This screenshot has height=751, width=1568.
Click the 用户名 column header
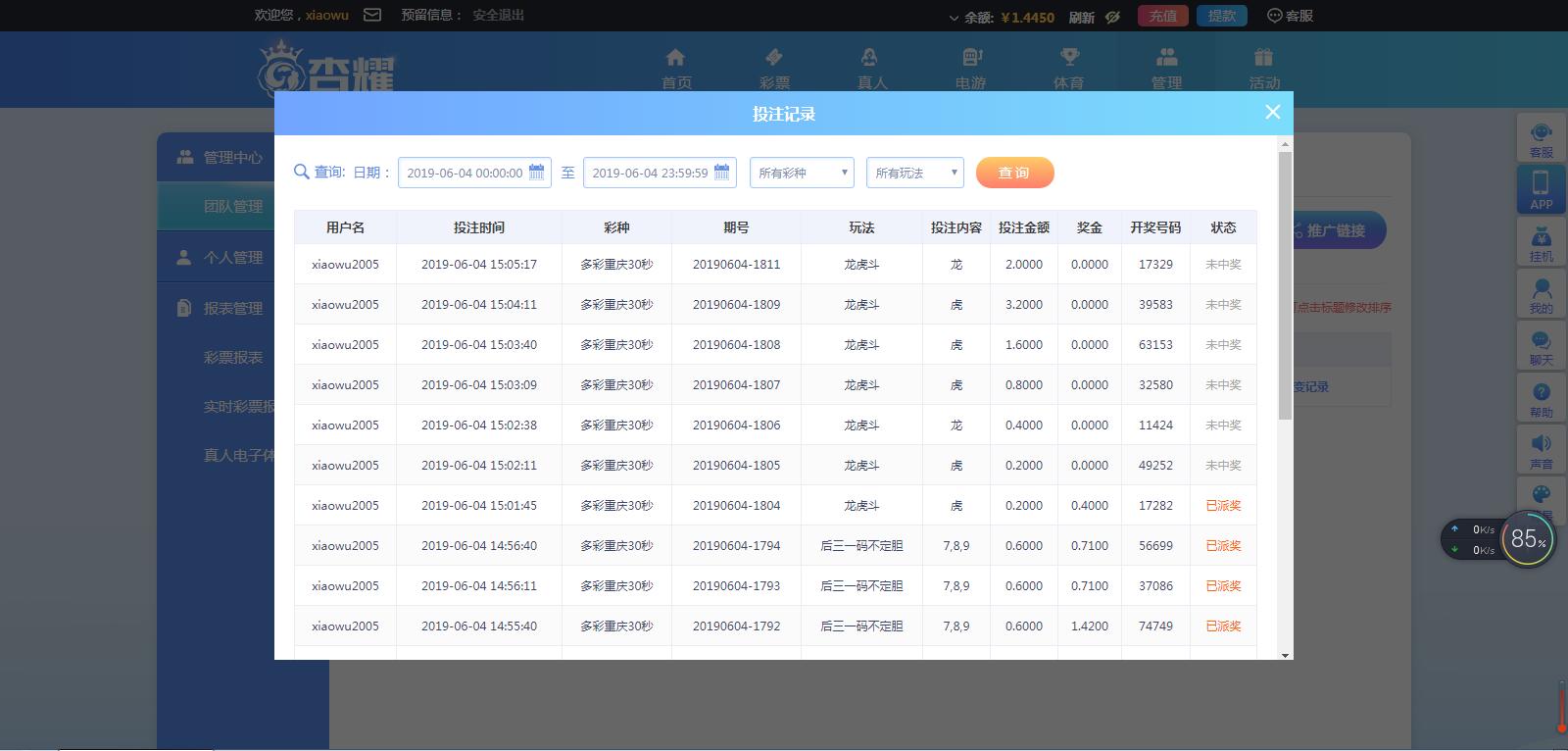click(x=345, y=227)
